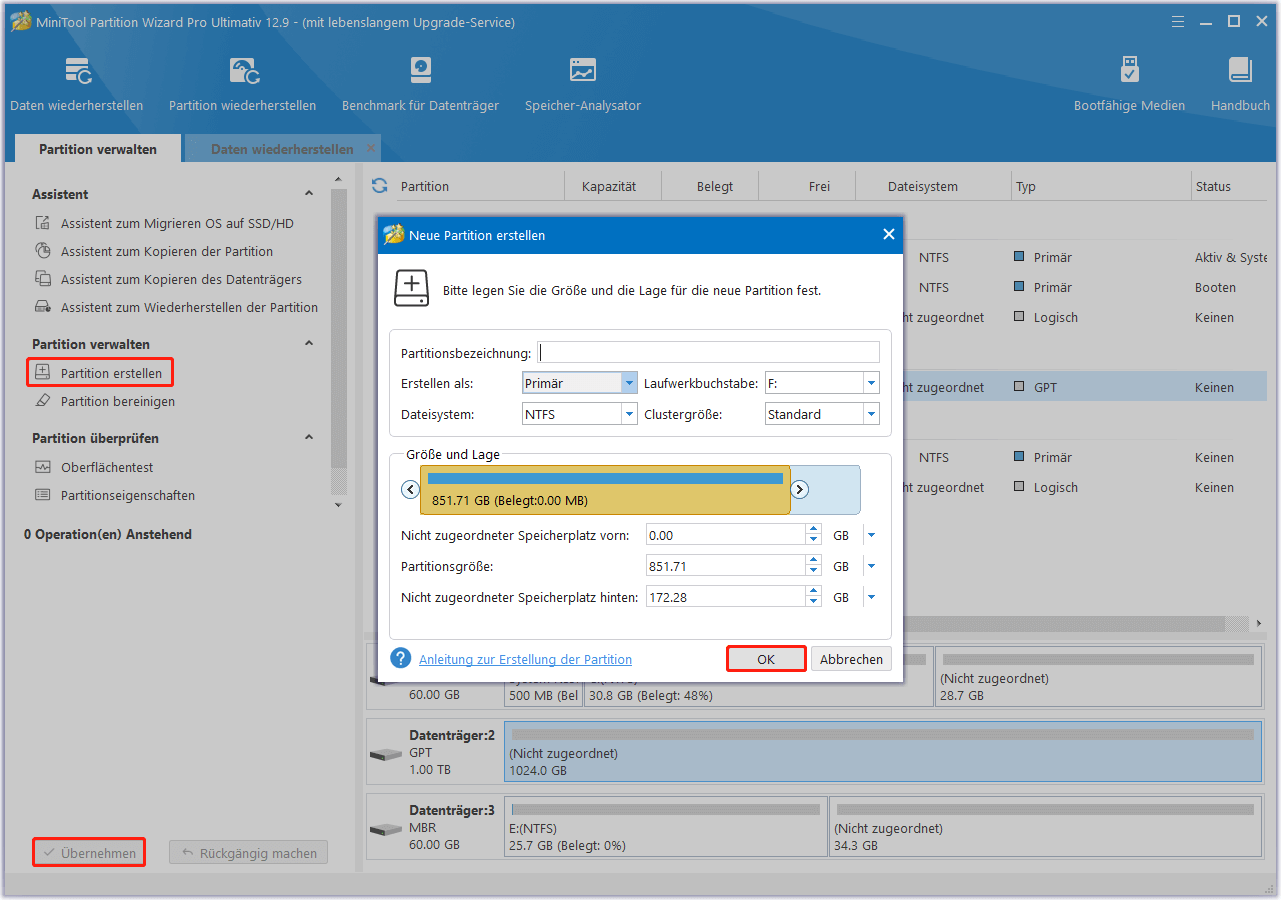Select 1024.0 GB unallocated block on Datenträger:2
Viewport: 1281px width, 901px height.
coord(883,752)
